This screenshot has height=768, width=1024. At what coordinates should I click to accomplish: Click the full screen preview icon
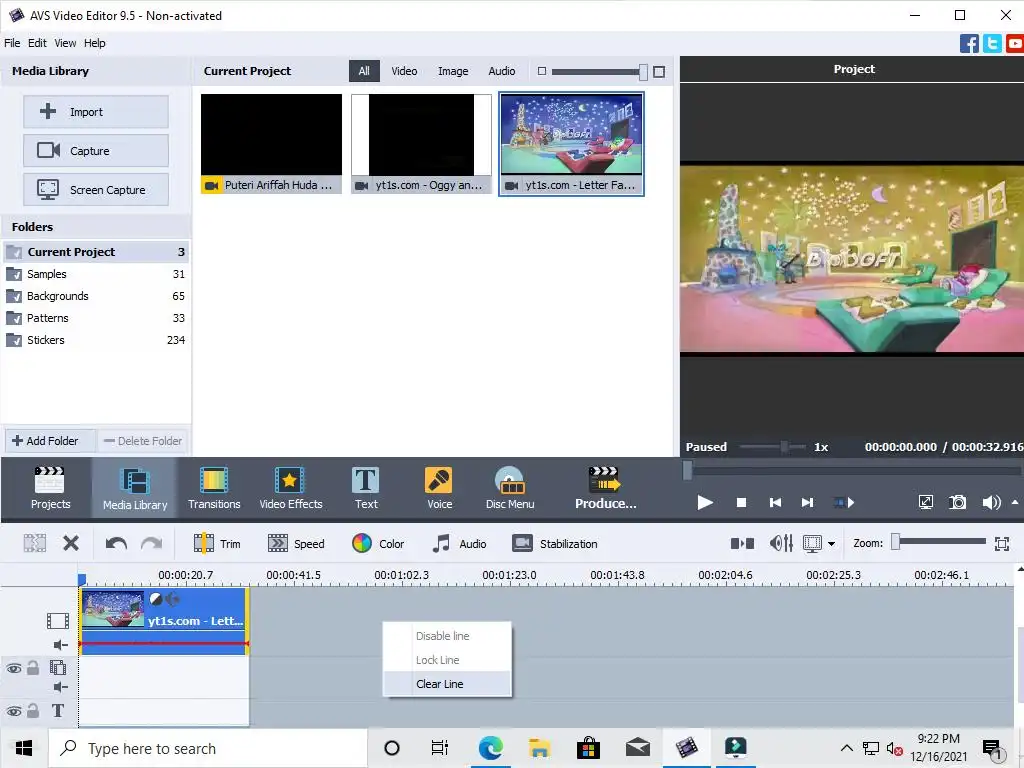tap(925, 502)
